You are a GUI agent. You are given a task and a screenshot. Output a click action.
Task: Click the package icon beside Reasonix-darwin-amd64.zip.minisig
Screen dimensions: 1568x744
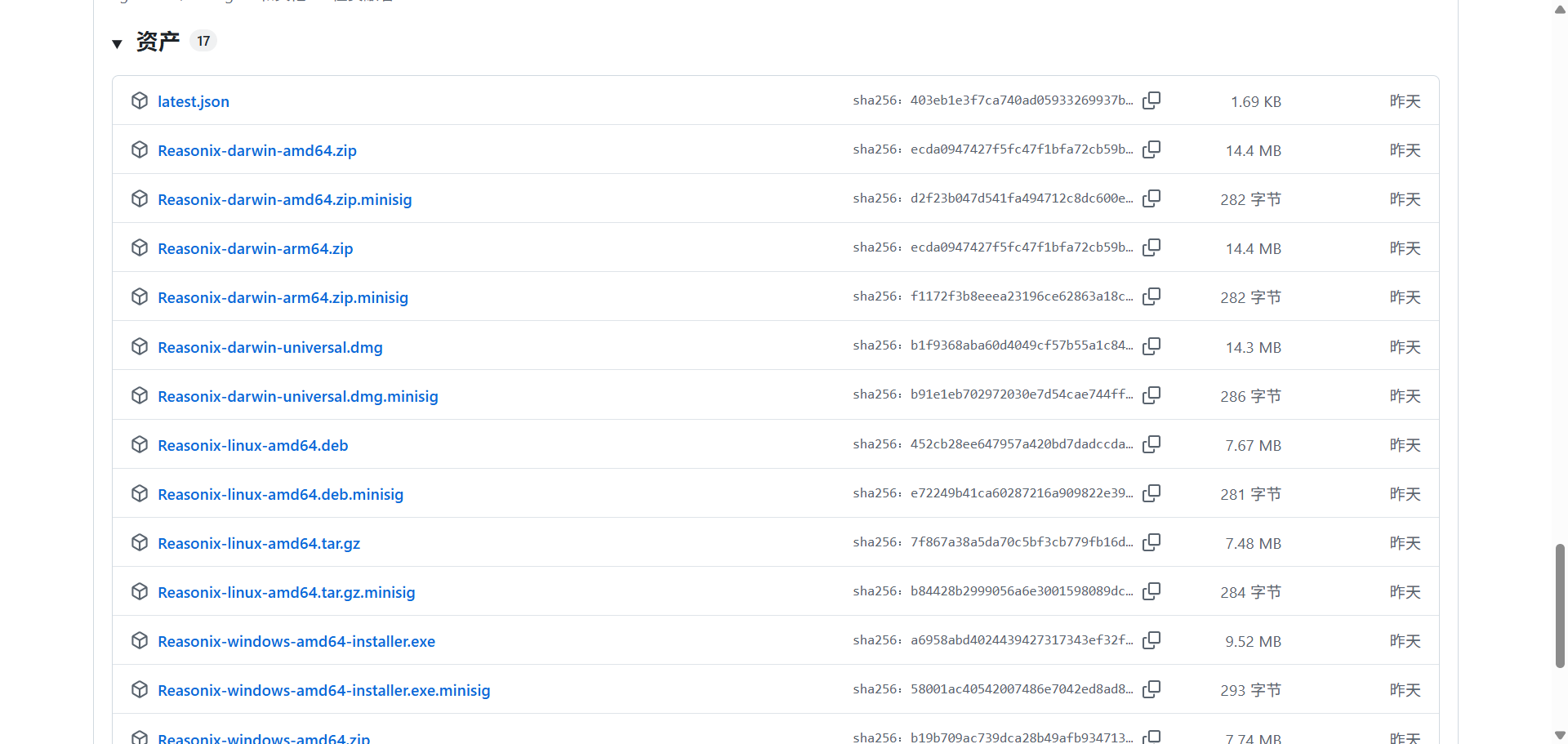click(140, 198)
